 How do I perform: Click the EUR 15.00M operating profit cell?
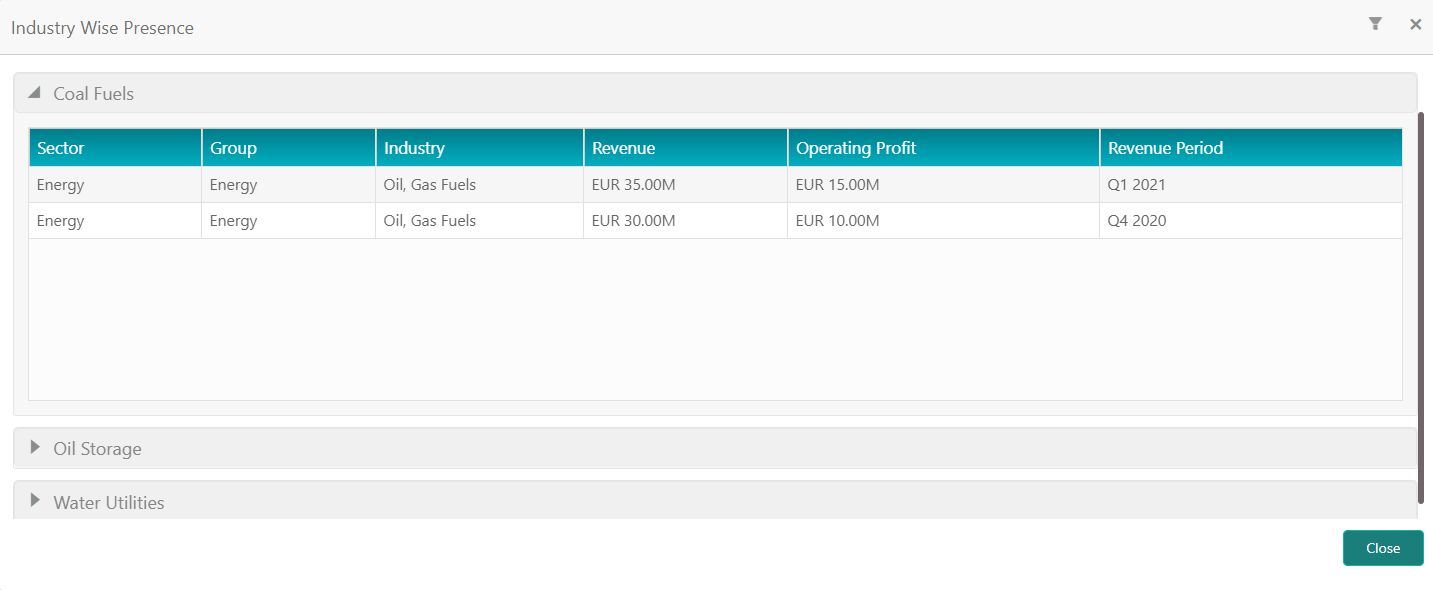pos(837,185)
